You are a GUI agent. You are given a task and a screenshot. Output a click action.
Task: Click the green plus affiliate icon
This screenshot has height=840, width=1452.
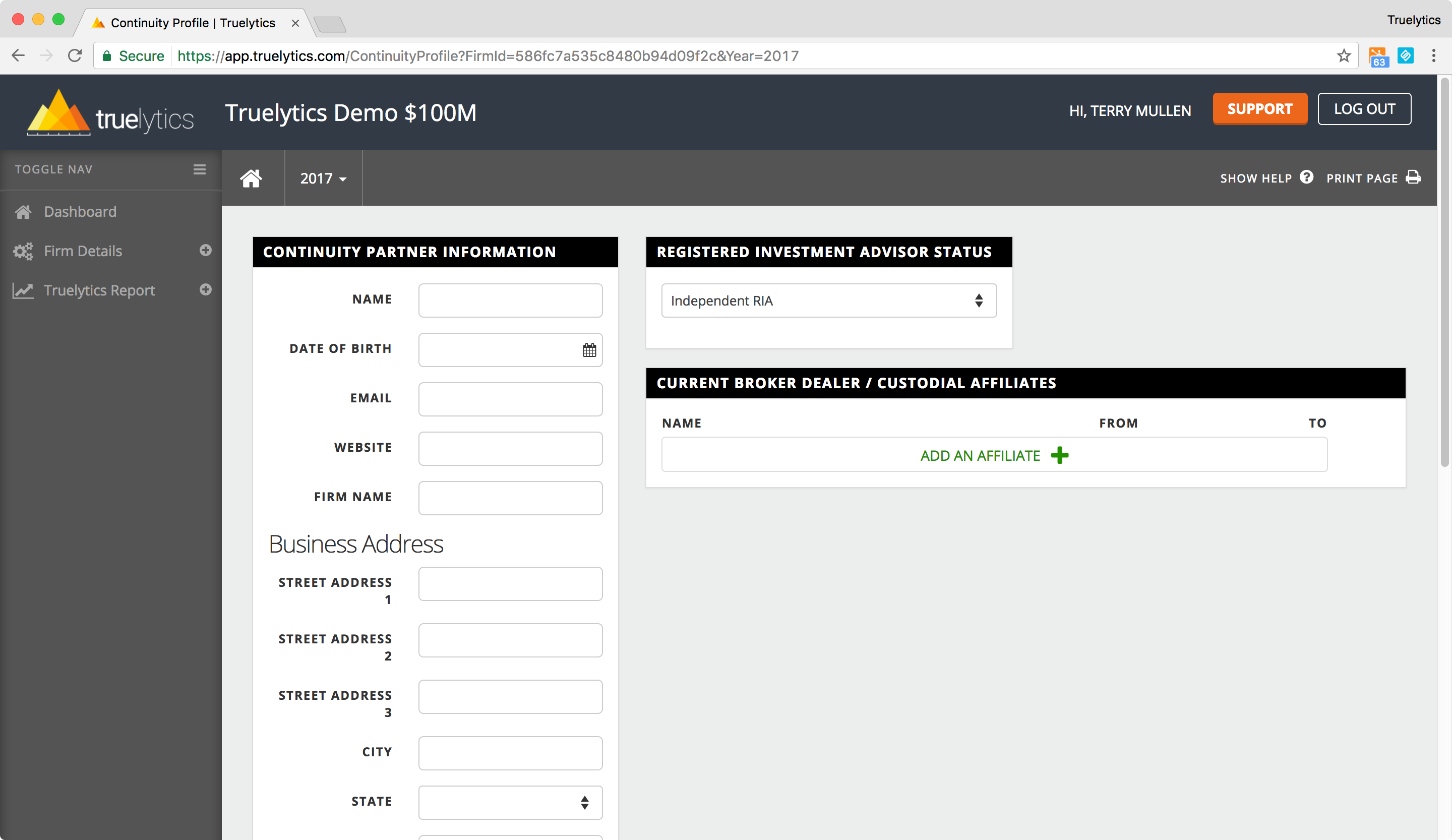click(x=1059, y=455)
